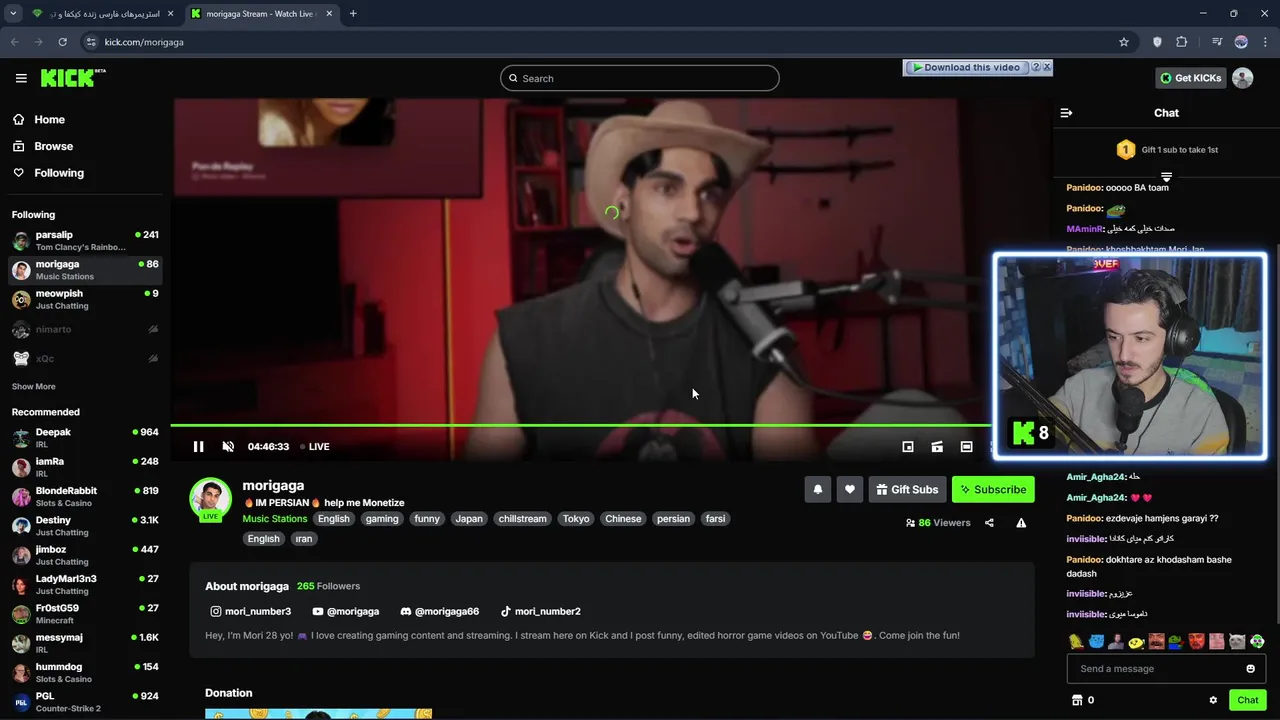The image size is (1280, 720).
Task: Open parsalip channel in Following list
Action: point(85,241)
